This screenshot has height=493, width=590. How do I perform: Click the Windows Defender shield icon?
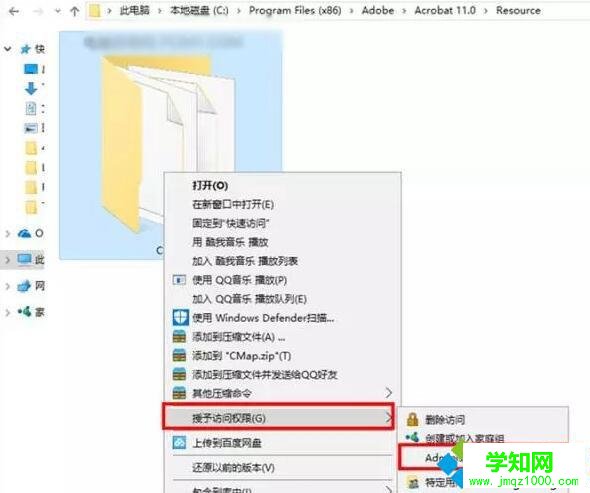(x=180, y=318)
